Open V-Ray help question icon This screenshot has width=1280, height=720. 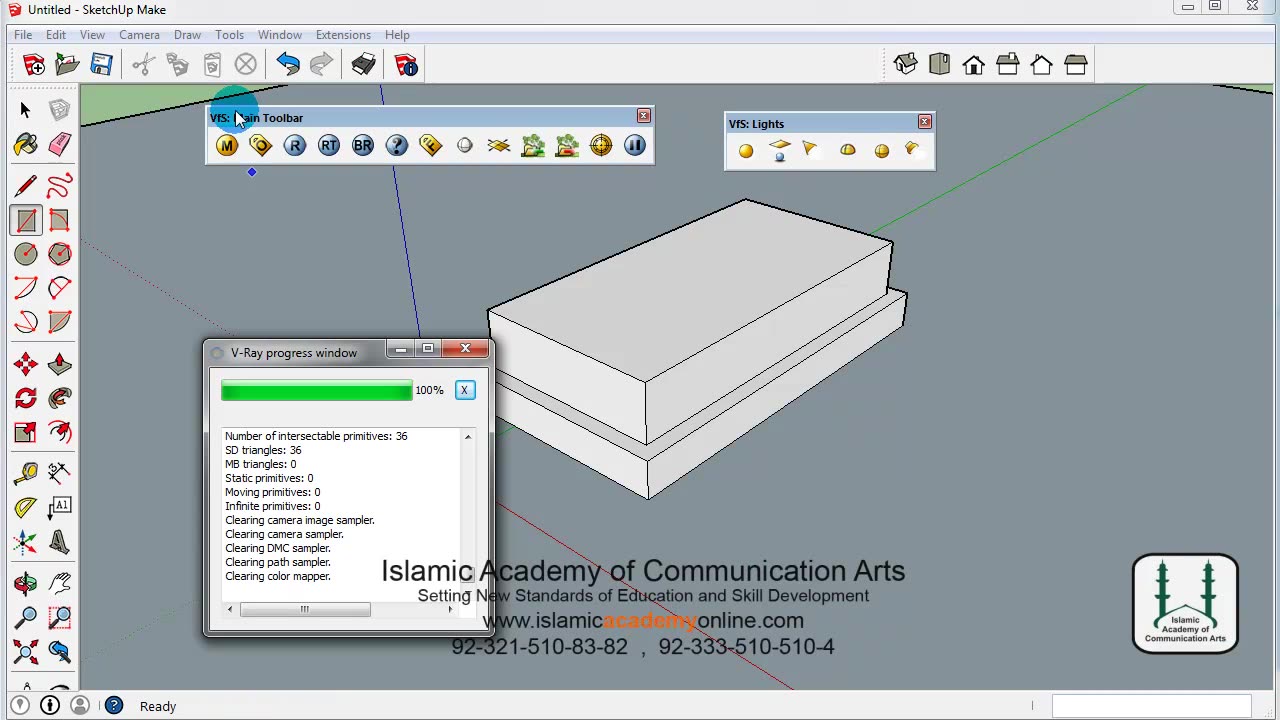397,146
